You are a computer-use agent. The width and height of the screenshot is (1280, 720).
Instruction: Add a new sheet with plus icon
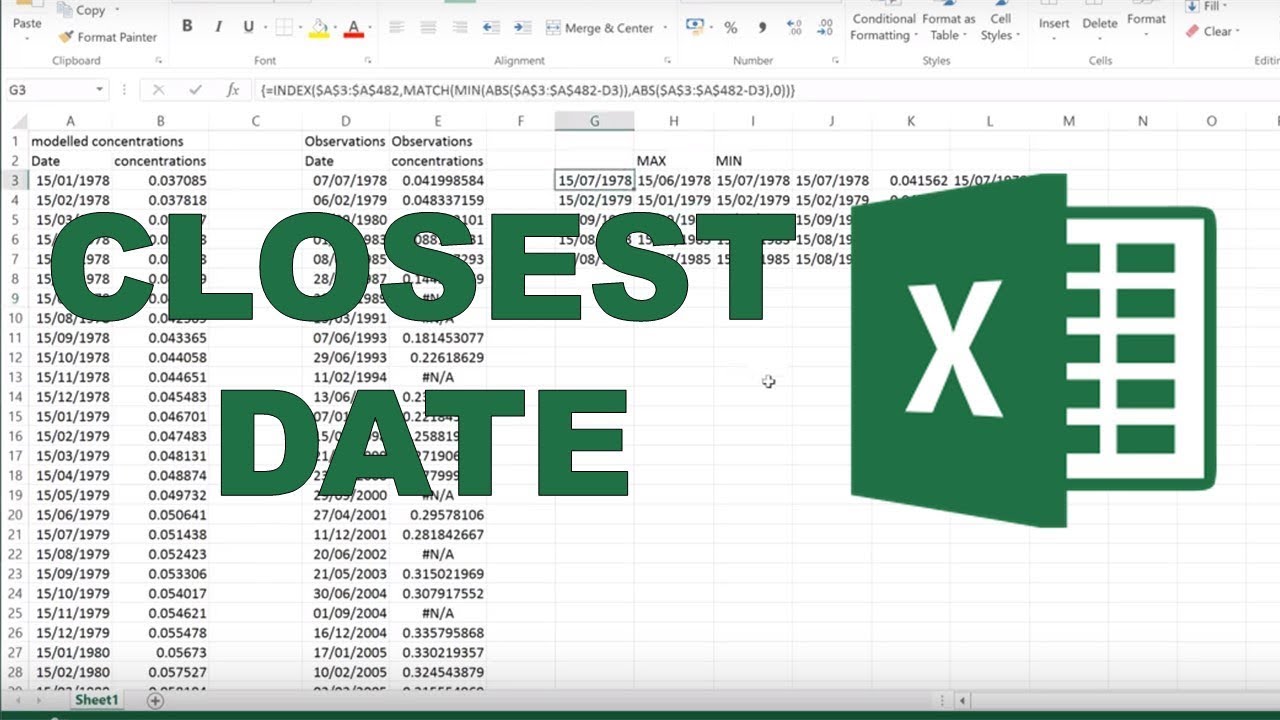[155, 701]
